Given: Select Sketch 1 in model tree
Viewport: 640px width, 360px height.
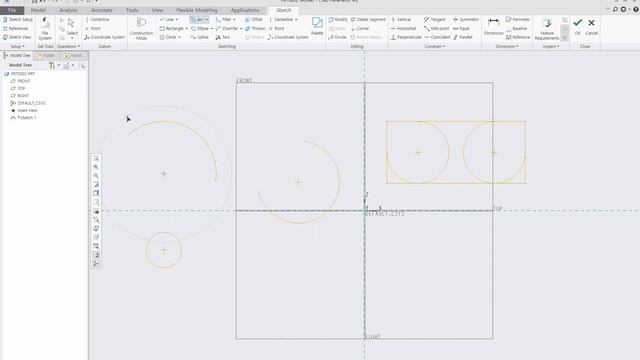Looking at the screenshot, I should (x=24, y=118).
